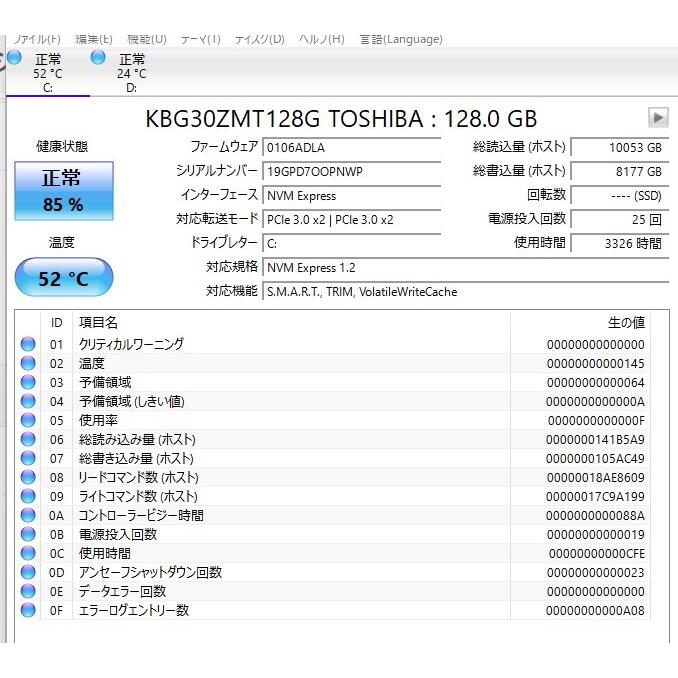Viewport: 678px width, 678px height.
Task: Click the power on count 25 回
Action: coord(620,220)
